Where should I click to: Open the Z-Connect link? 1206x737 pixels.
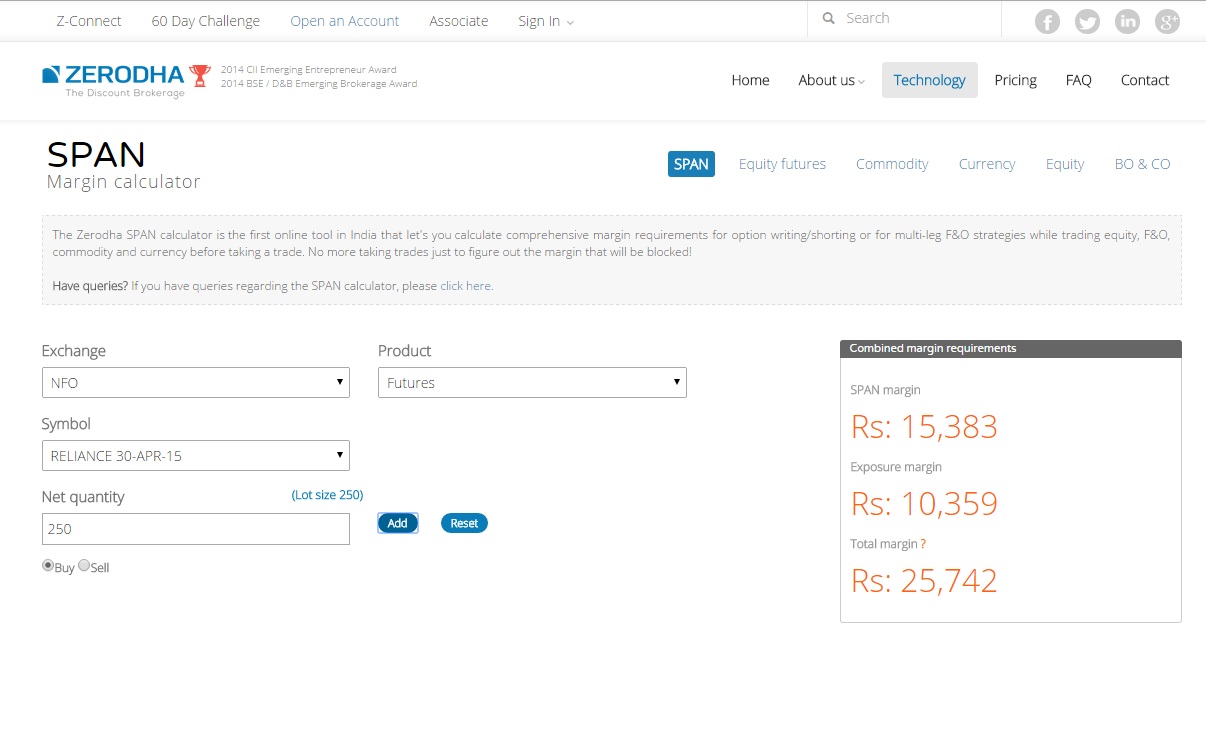[89, 21]
